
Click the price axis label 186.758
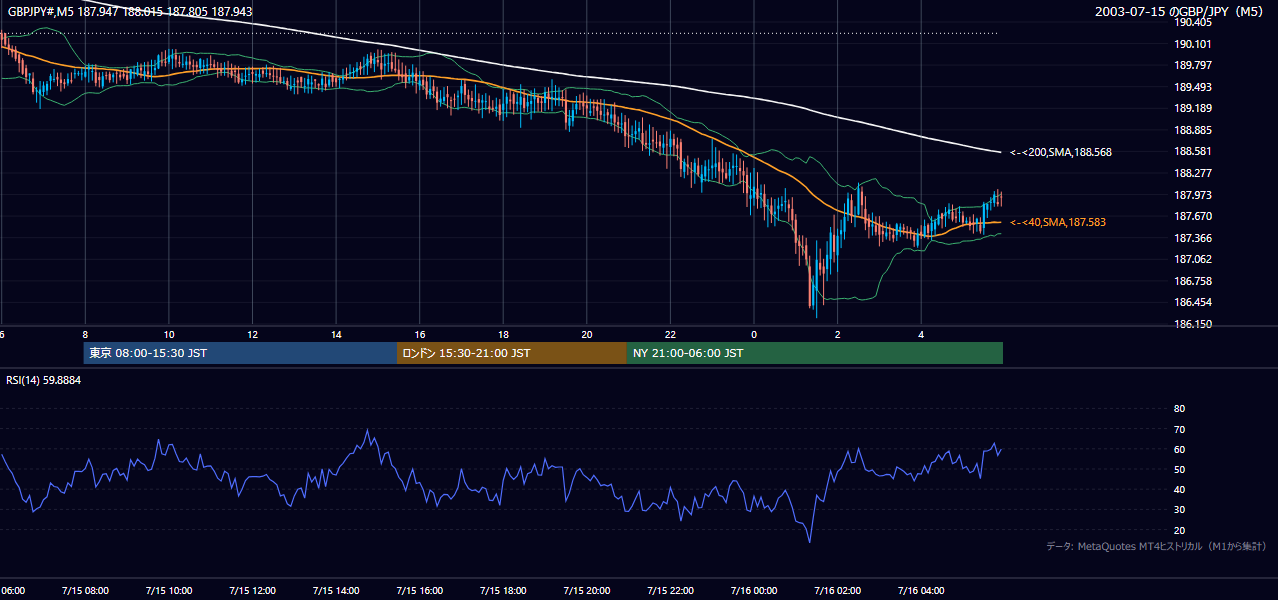pyautogui.click(x=1194, y=281)
